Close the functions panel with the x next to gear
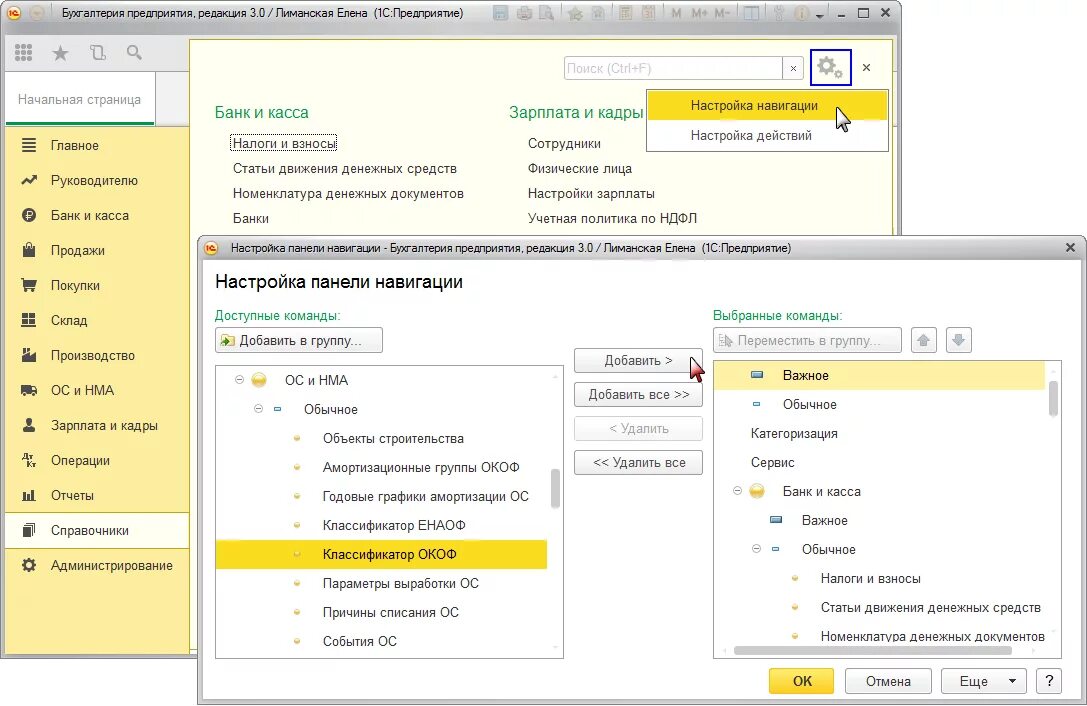Viewport: 1087px width, 706px height. coord(867,67)
